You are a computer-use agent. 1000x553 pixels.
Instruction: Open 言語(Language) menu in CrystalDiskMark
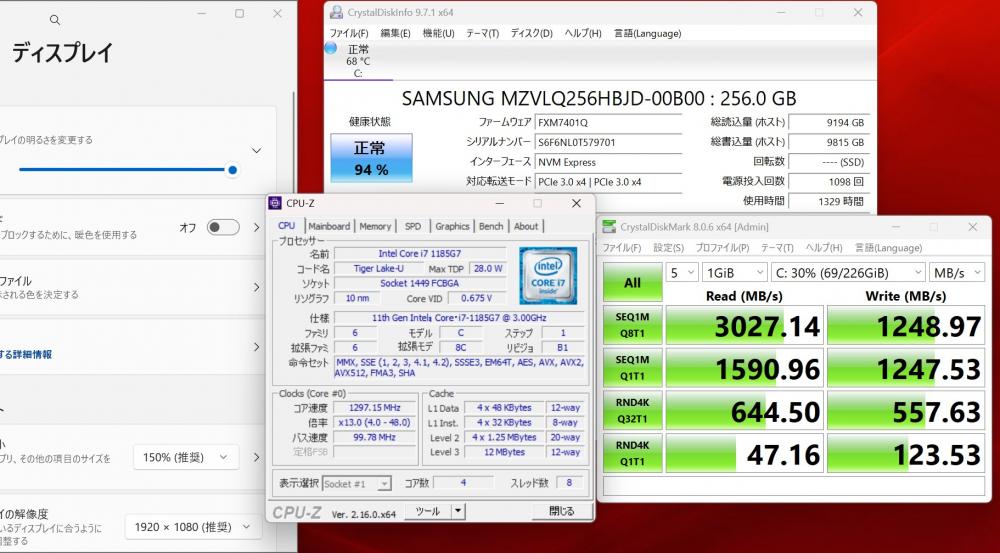[888, 247]
